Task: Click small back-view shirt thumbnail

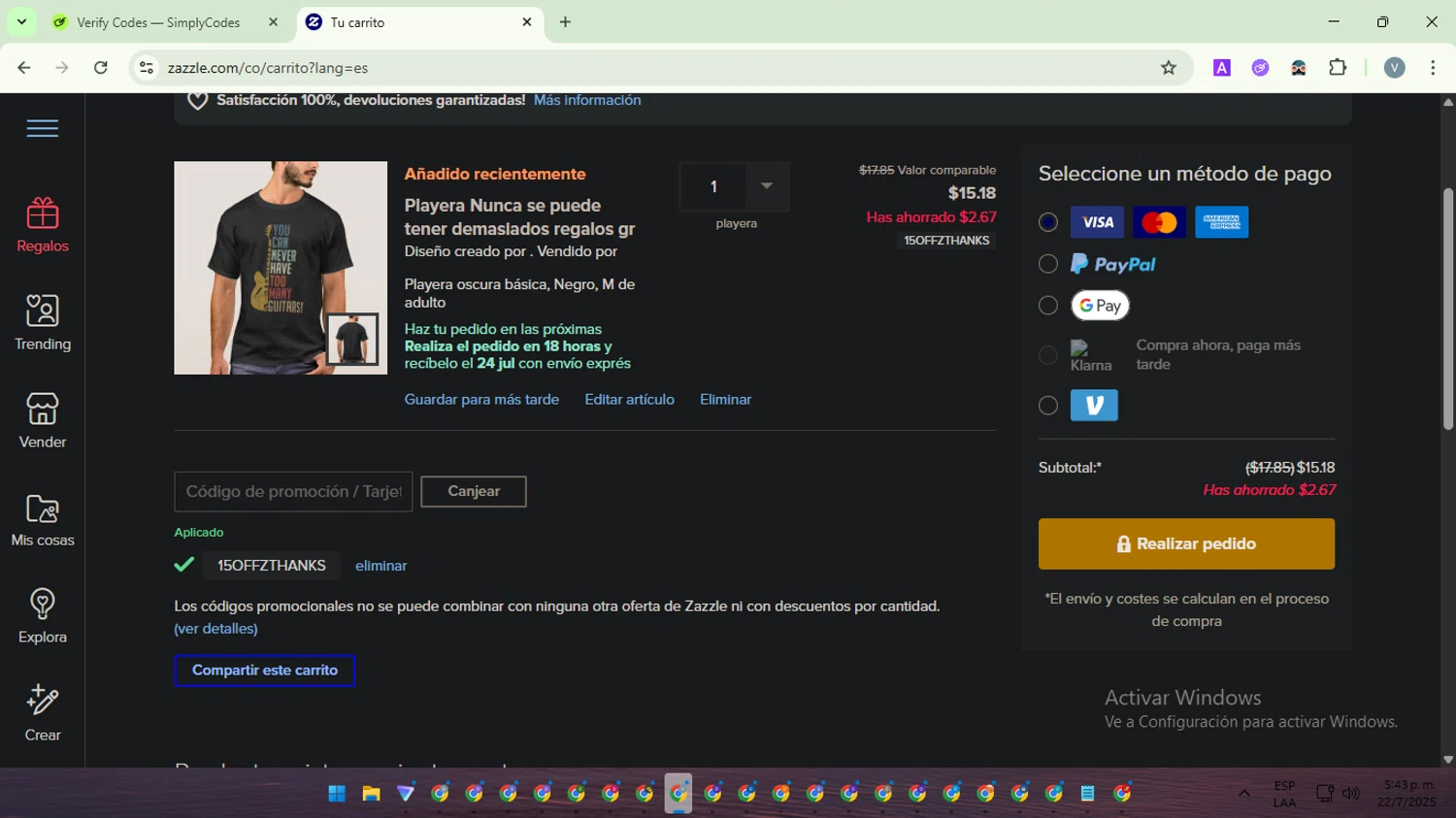Action: click(x=351, y=339)
